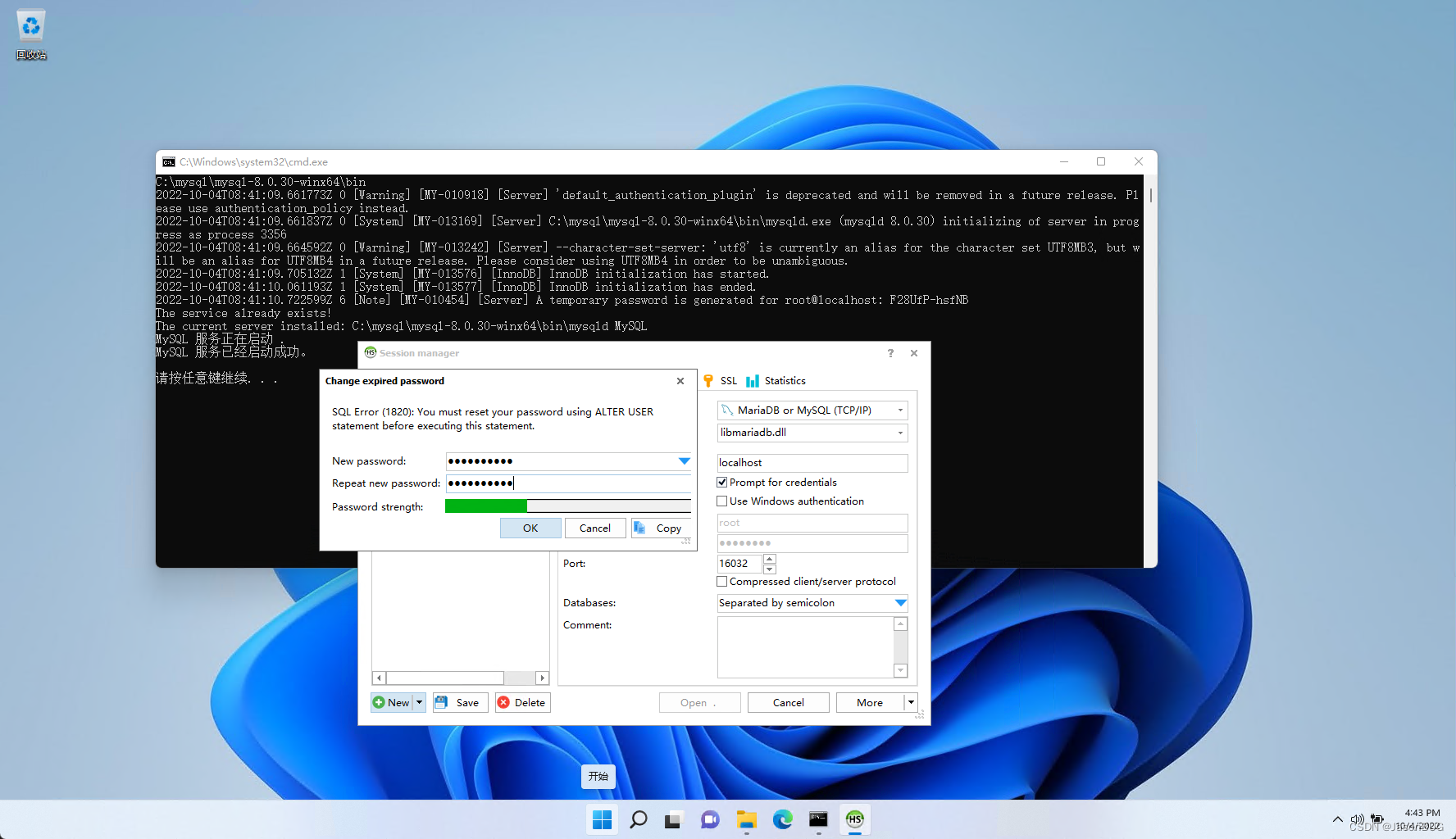Open the New password suggestions dropdown arrow
This screenshot has height=839, width=1456.
[x=684, y=461]
